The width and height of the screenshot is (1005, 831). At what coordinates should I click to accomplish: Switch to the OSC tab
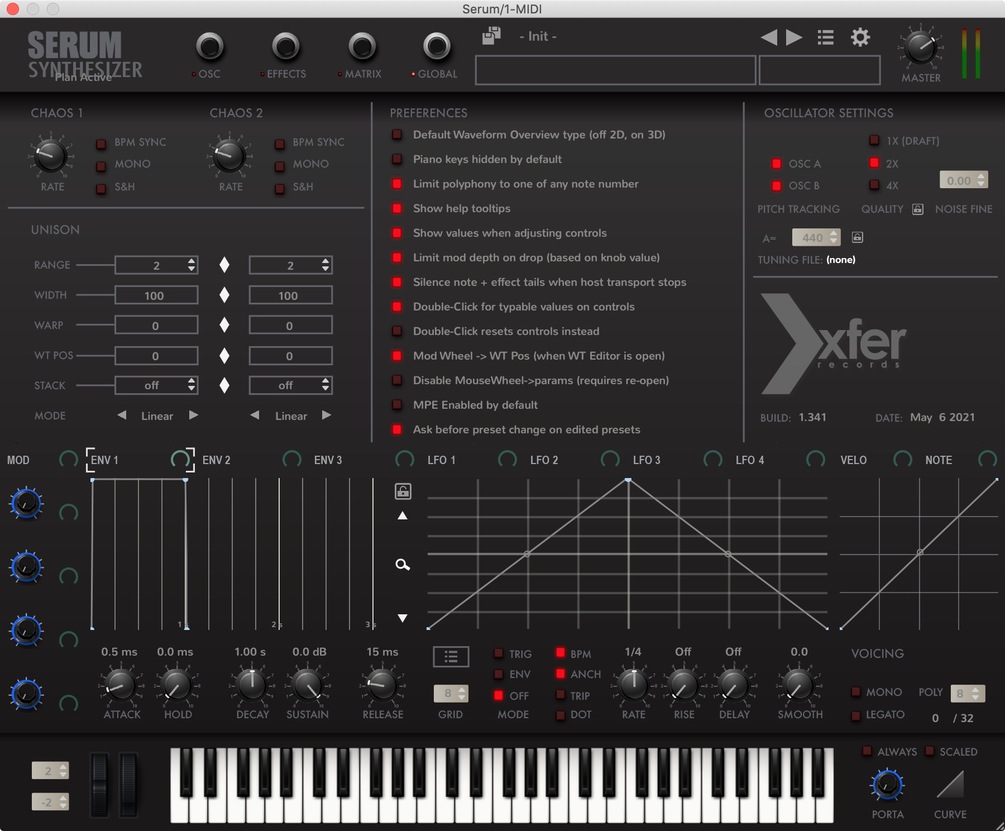209,47
